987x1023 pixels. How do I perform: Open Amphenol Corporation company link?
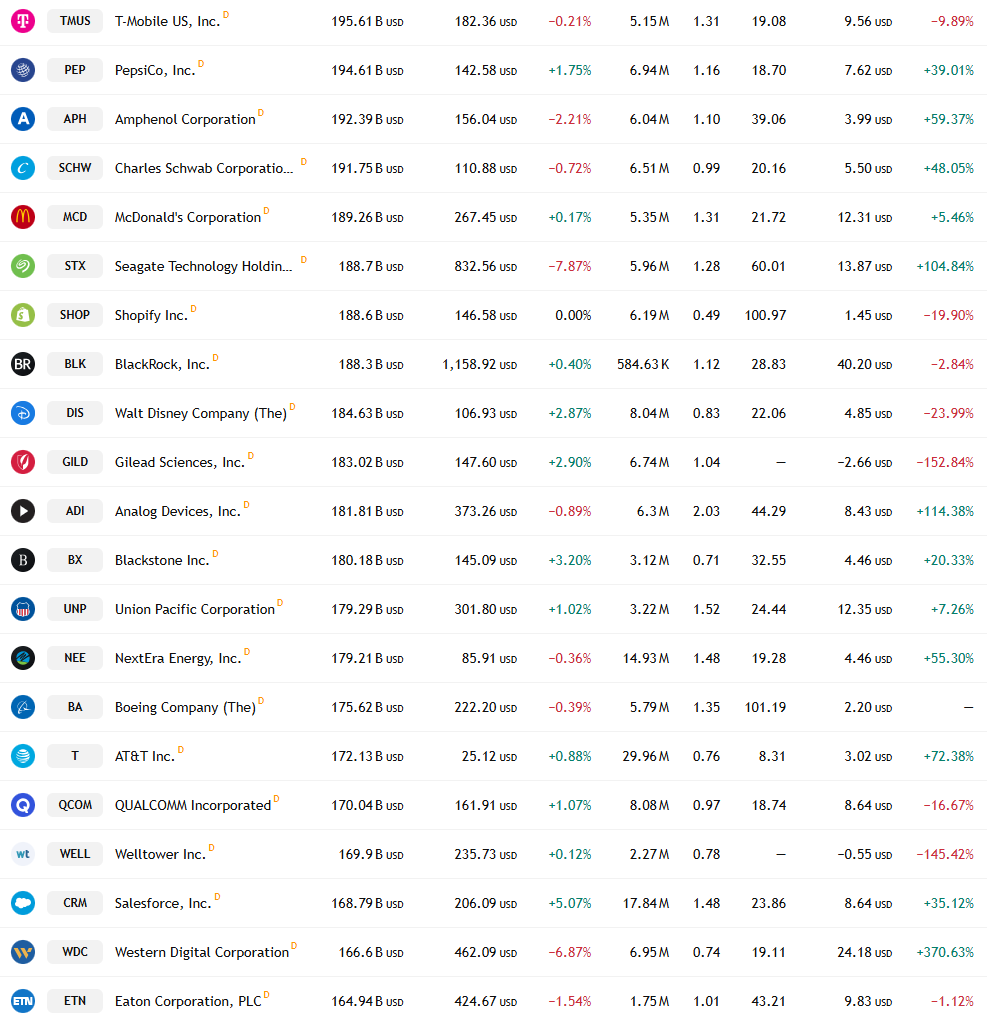click(185, 119)
